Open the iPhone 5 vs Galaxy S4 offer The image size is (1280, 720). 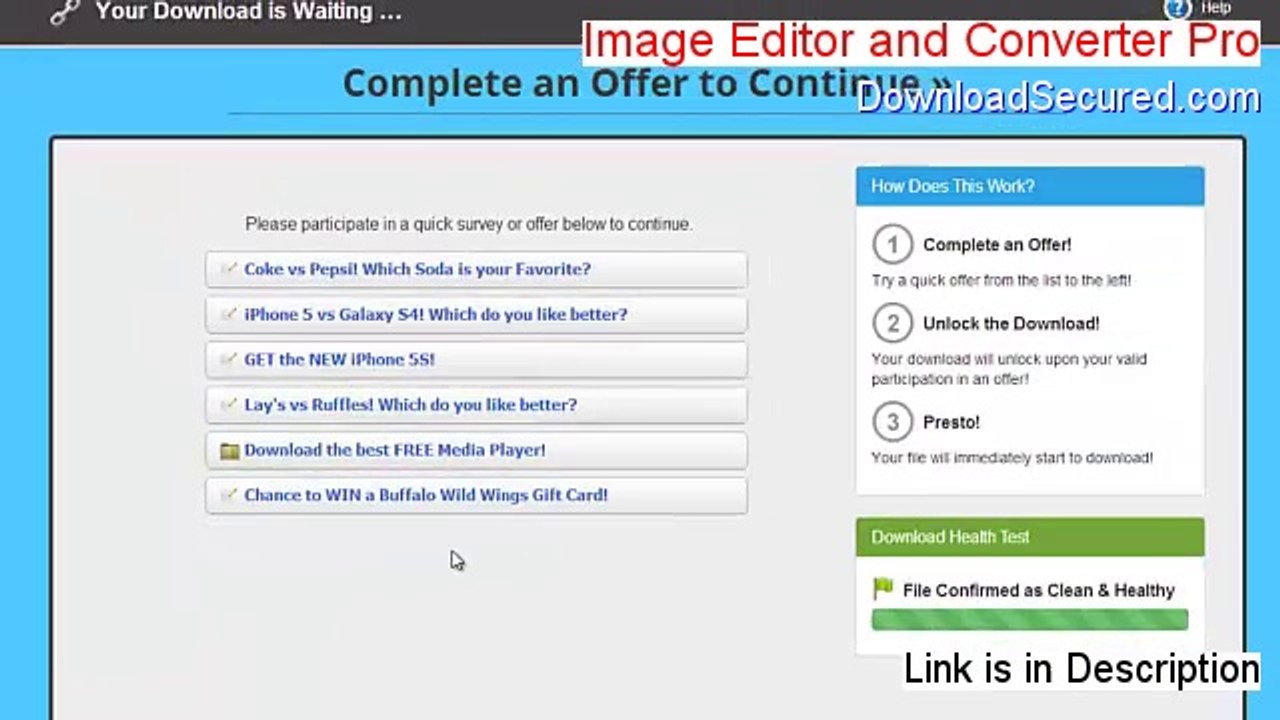[476, 314]
